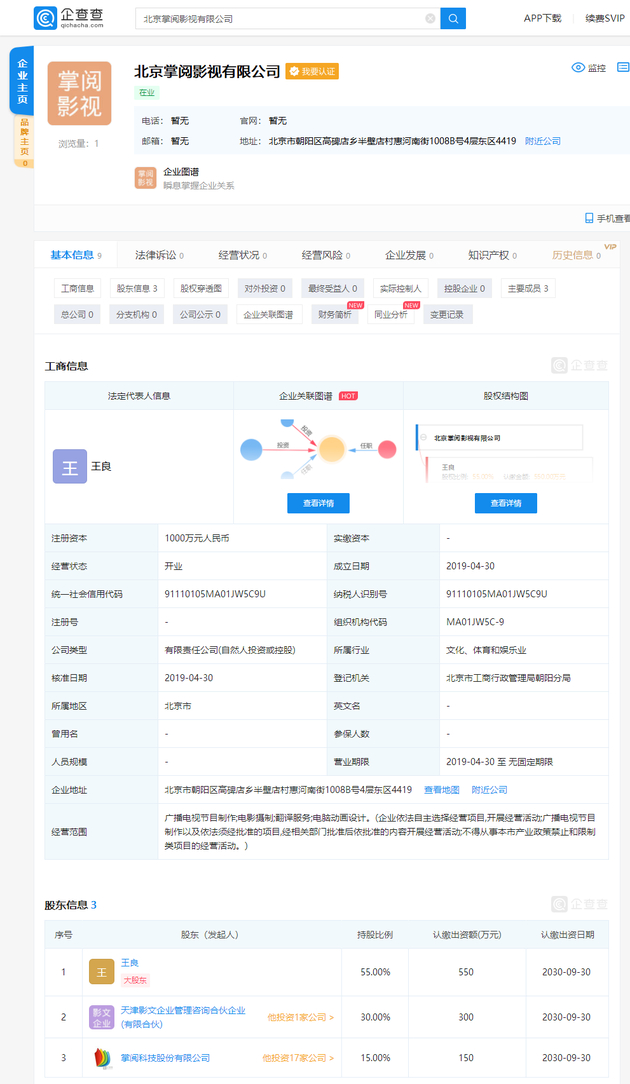
Task: Click the 总公司 0 sub-nav button
Action: coord(77,315)
